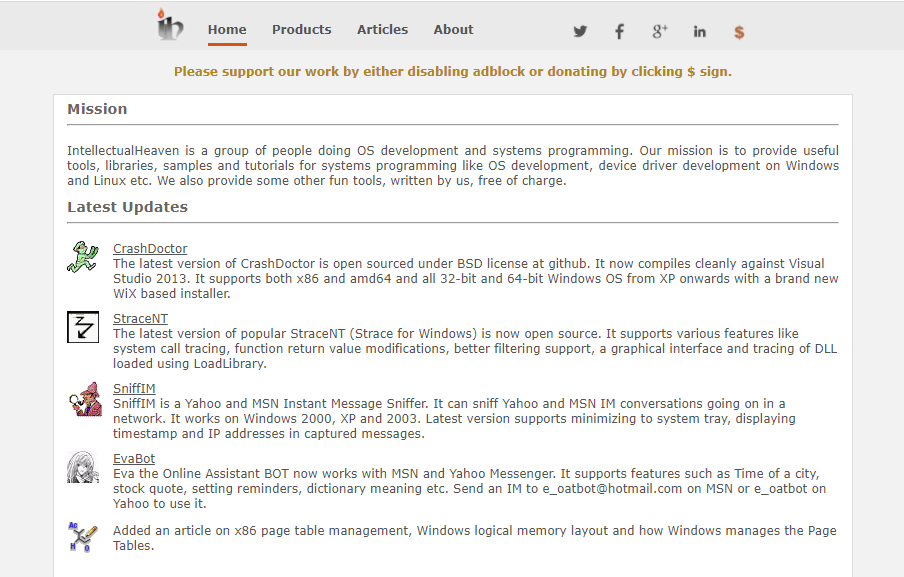Open the Facebook social link
904x577 pixels.
619,32
